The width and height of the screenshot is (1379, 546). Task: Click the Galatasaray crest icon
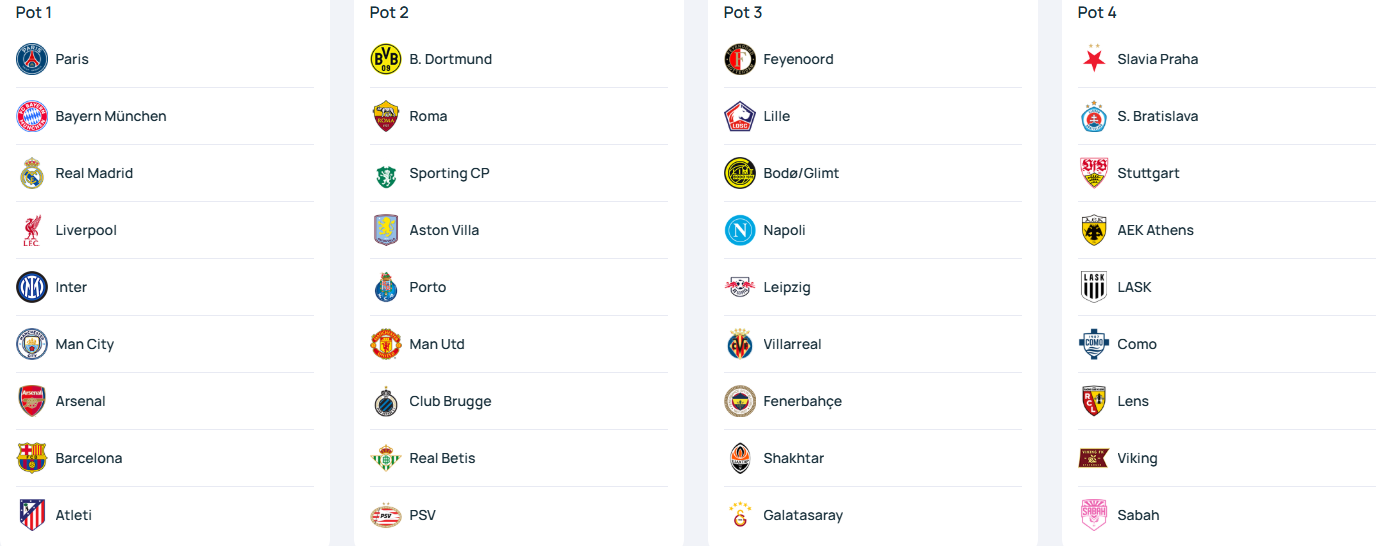pyautogui.click(x=740, y=515)
